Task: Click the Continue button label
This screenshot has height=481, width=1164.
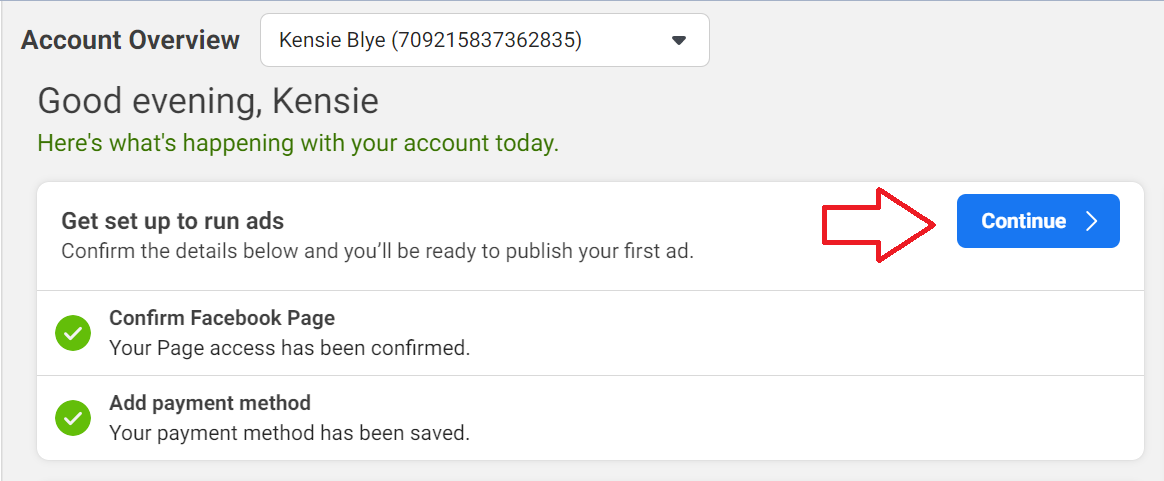Action: 1024,221
